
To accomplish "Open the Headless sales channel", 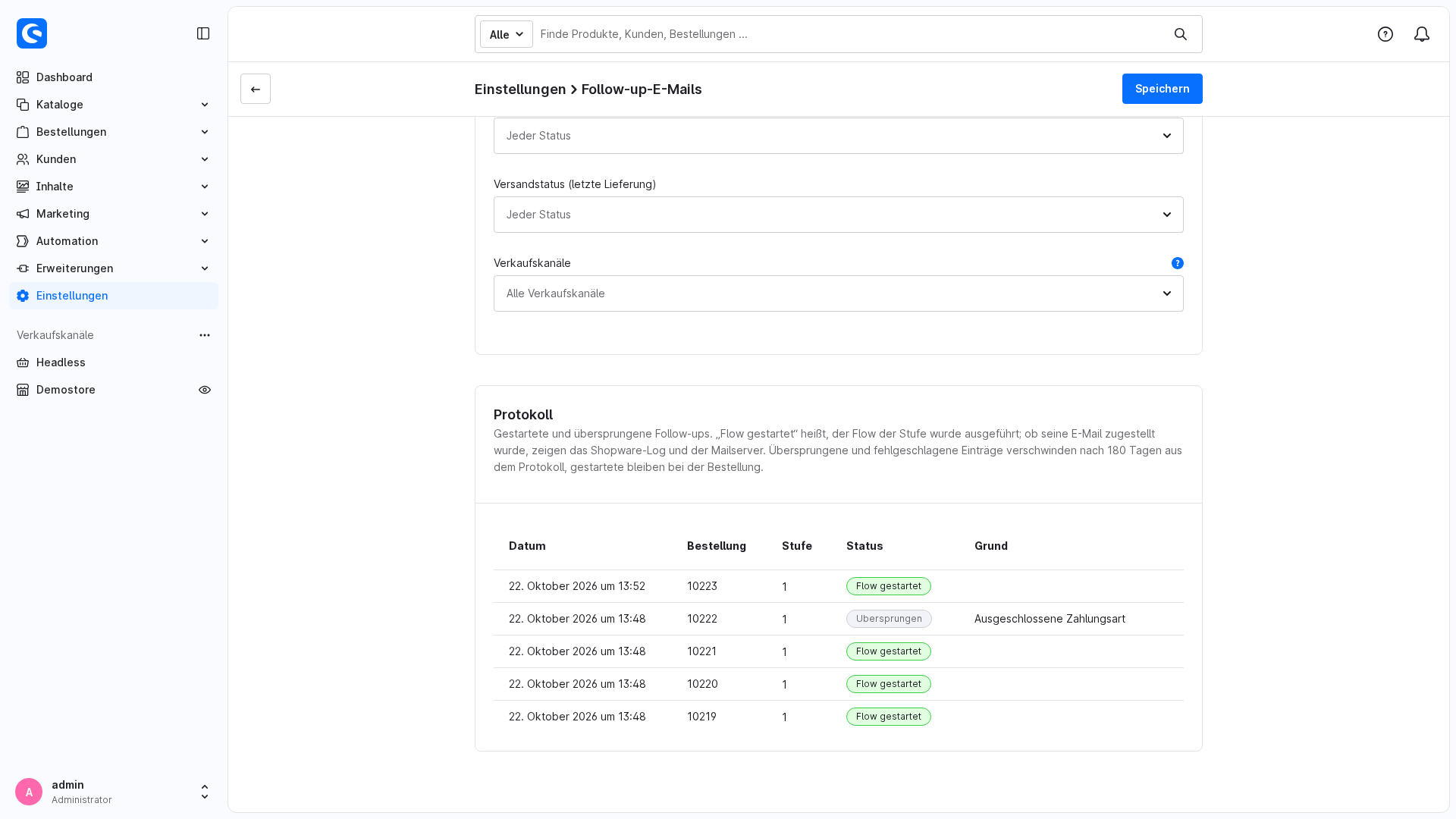I will [114, 362].
